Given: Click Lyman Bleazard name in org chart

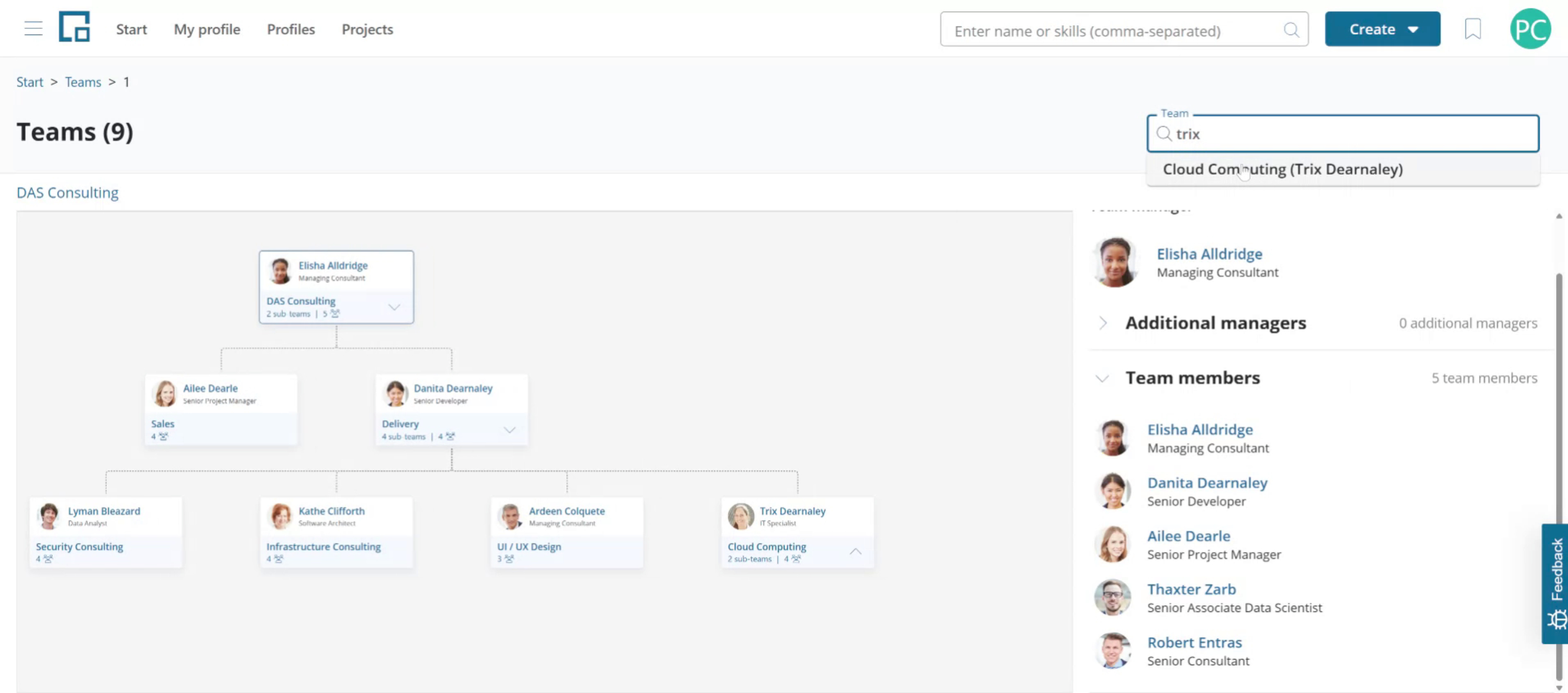Looking at the screenshot, I should point(104,511).
